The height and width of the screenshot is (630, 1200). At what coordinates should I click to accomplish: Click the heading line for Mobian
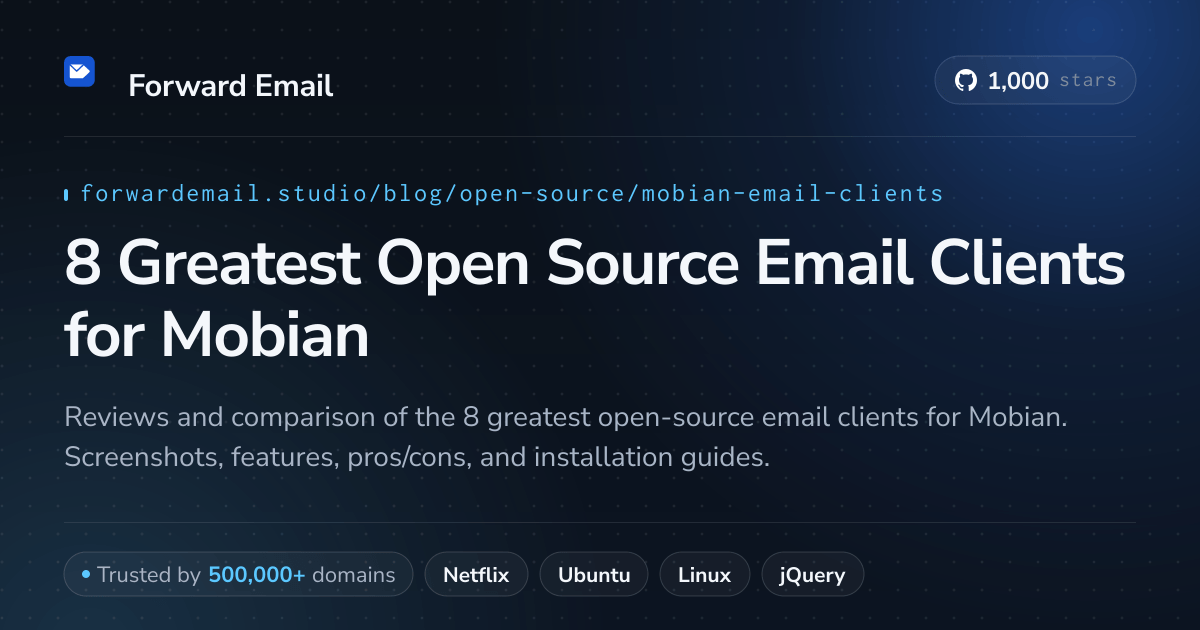click(x=217, y=335)
